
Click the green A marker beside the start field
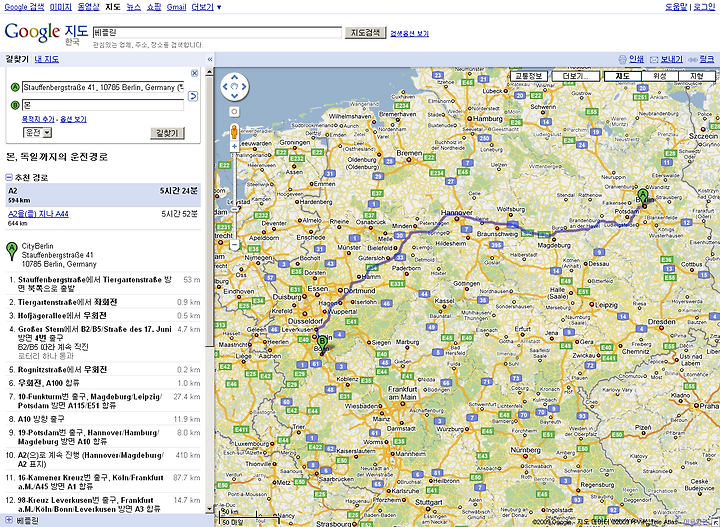coord(15,87)
